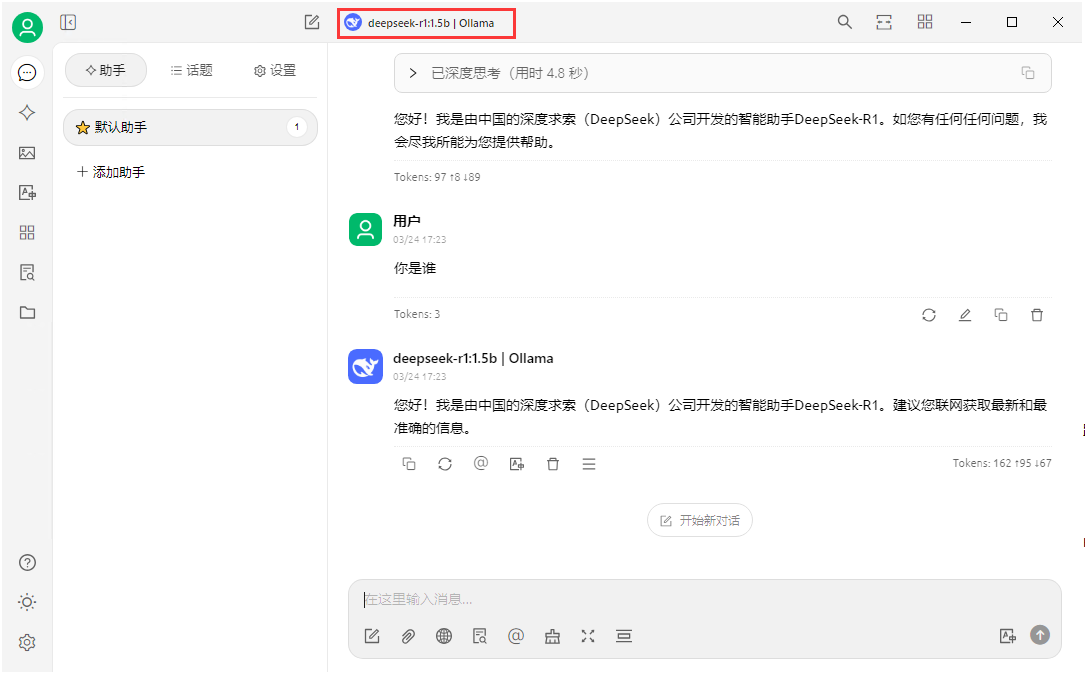Open the mini apps grid sidebar icon
This screenshot has width=1085, height=676.
(27, 232)
